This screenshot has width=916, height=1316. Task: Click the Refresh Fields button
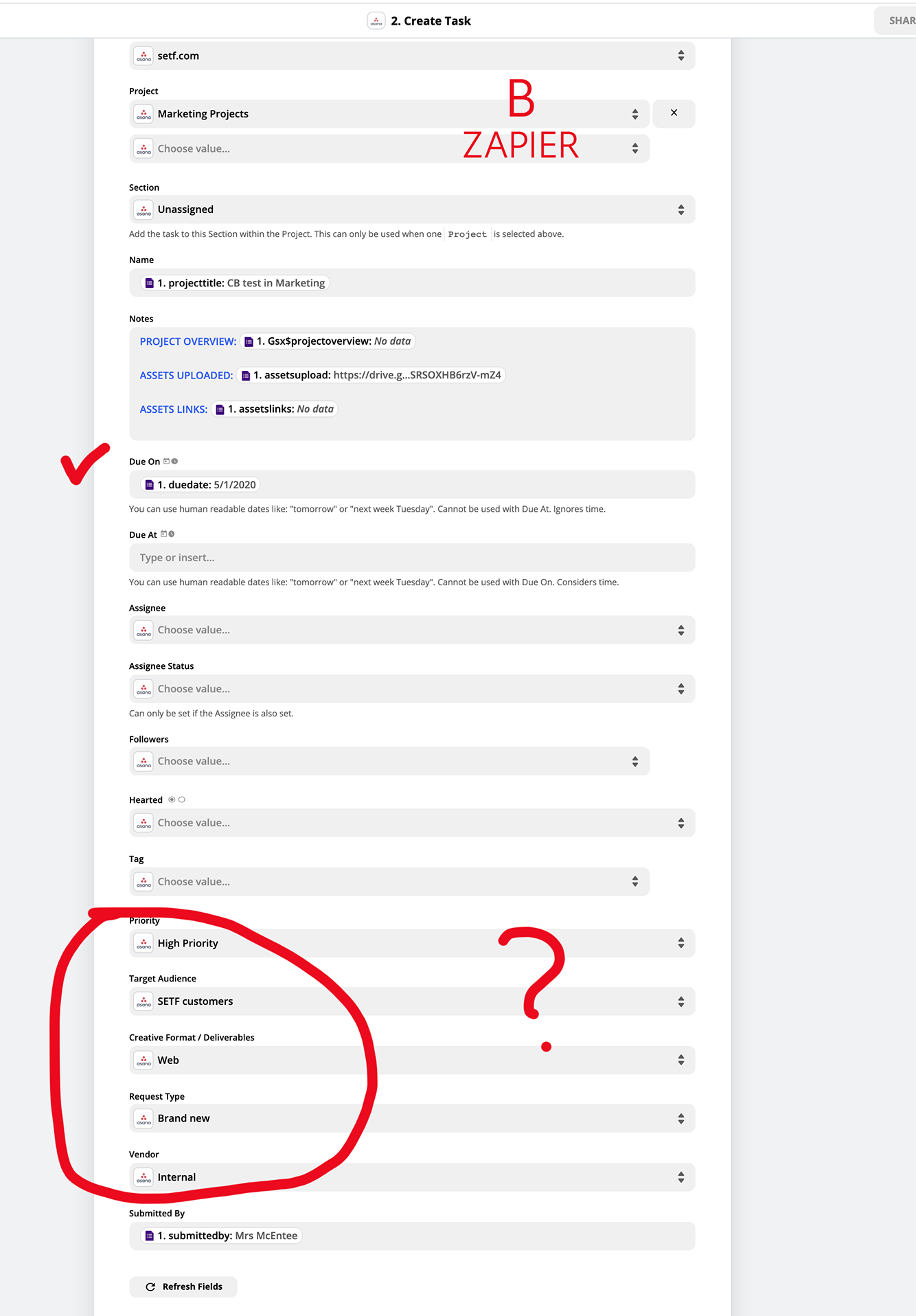coord(183,1286)
